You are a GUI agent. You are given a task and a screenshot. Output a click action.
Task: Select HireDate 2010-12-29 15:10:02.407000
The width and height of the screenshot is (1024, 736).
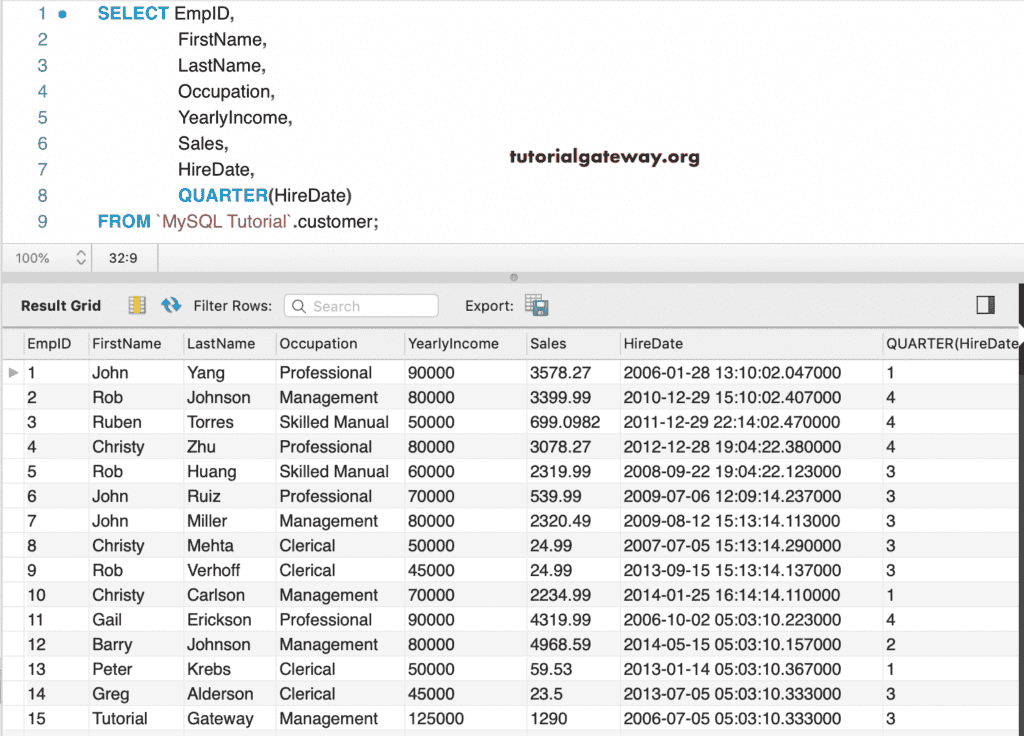tap(751, 398)
